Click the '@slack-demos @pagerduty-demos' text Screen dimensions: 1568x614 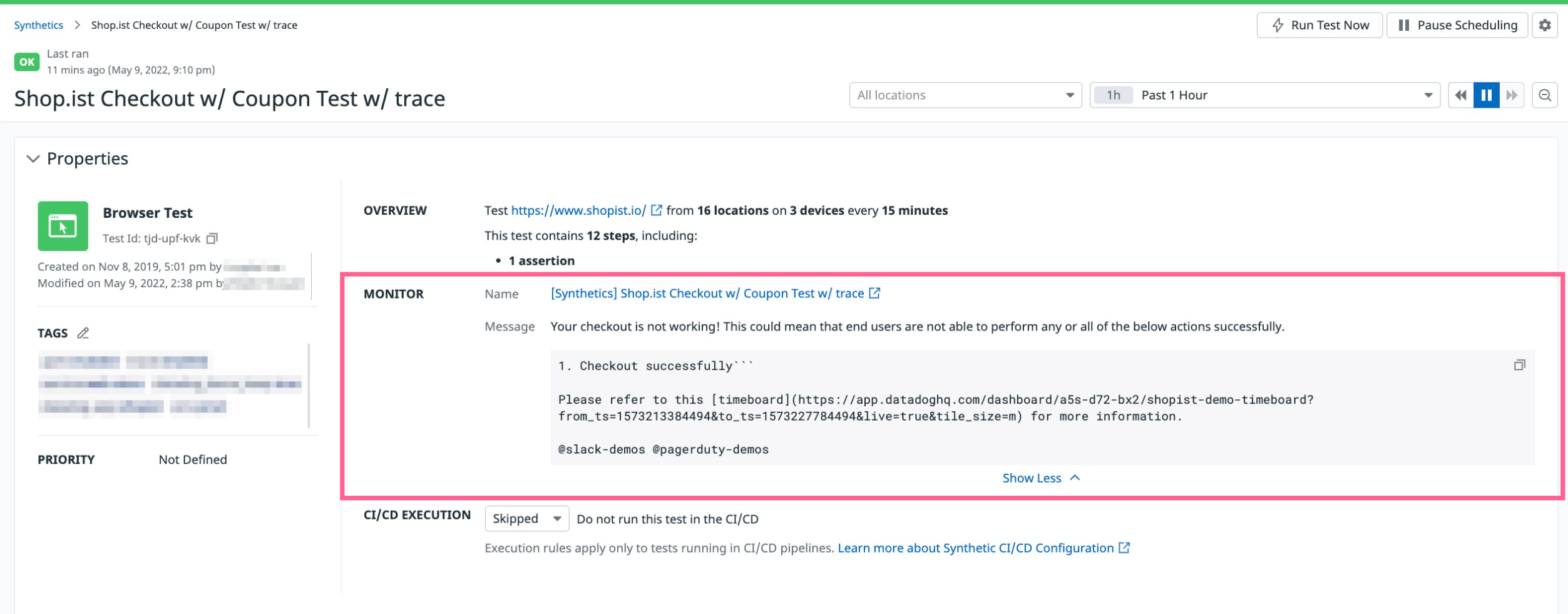pyautogui.click(x=663, y=449)
